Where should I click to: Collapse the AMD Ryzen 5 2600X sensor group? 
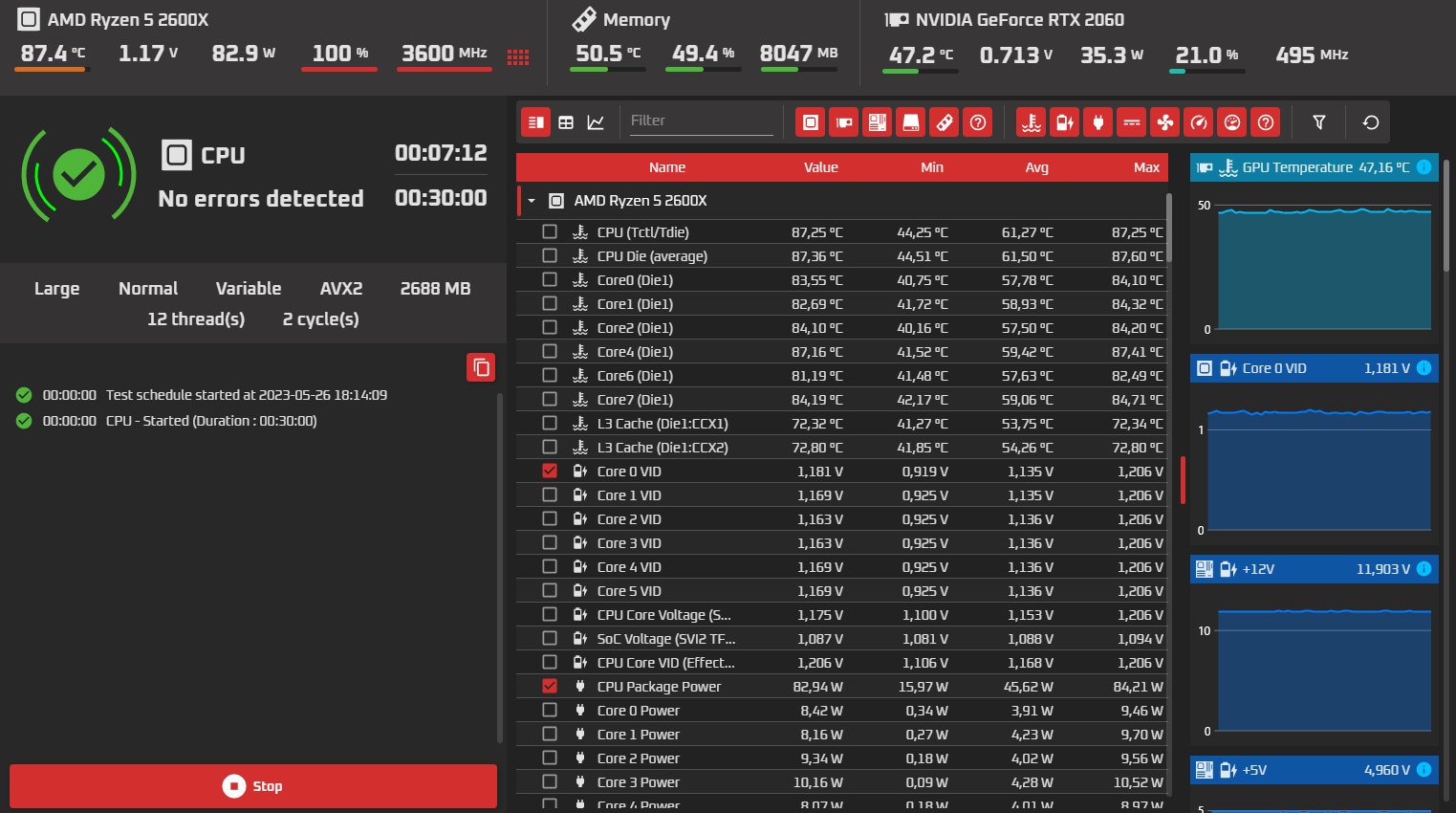532,201
